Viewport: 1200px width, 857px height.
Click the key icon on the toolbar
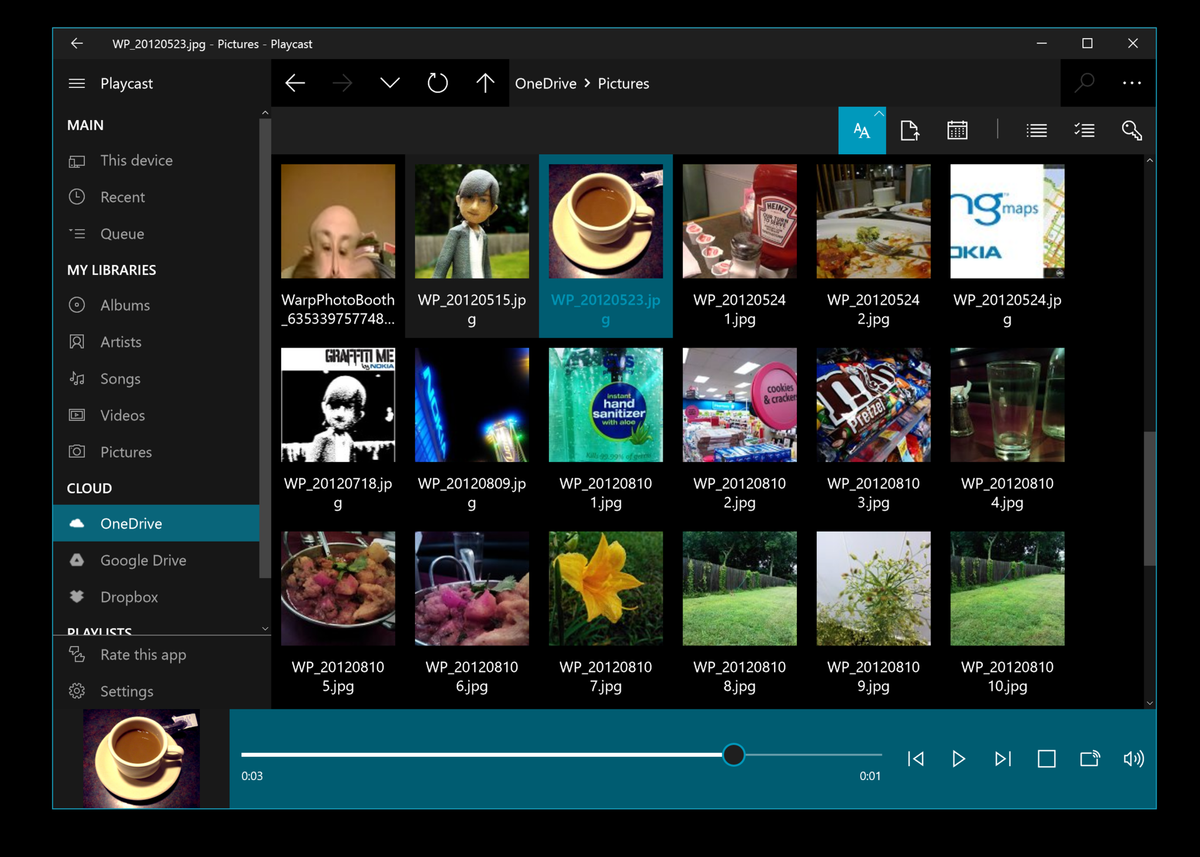1131,130
